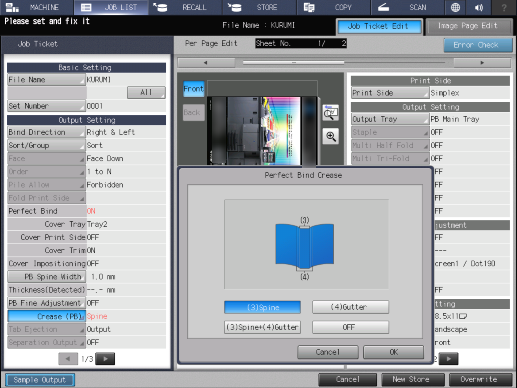
Task: Go to previous Job Ticket settings page
Action: click(x=68, y=359)
